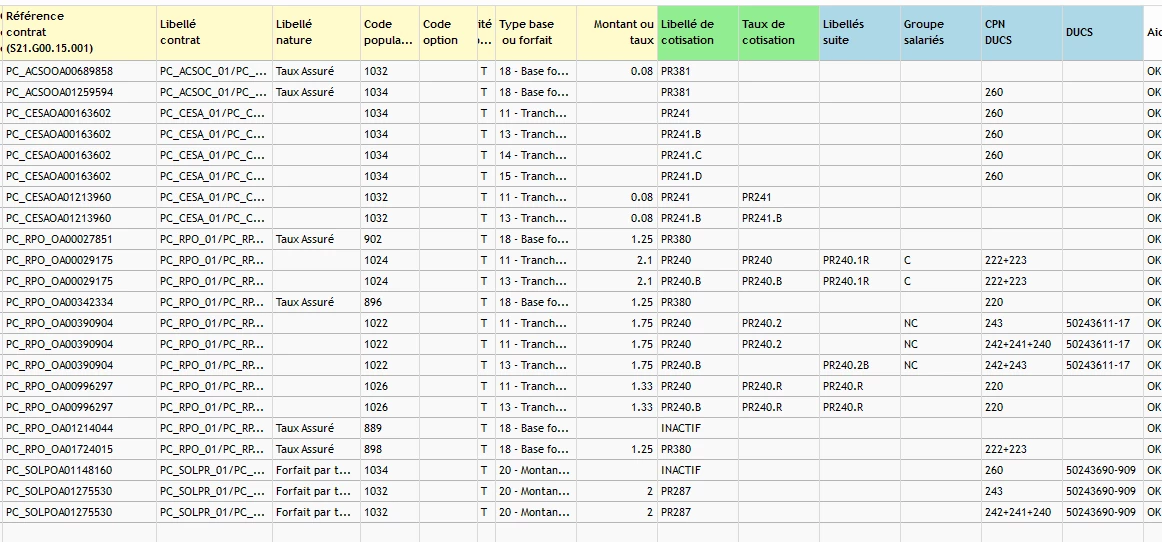Click the PR241.D cotisation cell
This screenshot has width=1162, height=542.
[x=682, y=177]
